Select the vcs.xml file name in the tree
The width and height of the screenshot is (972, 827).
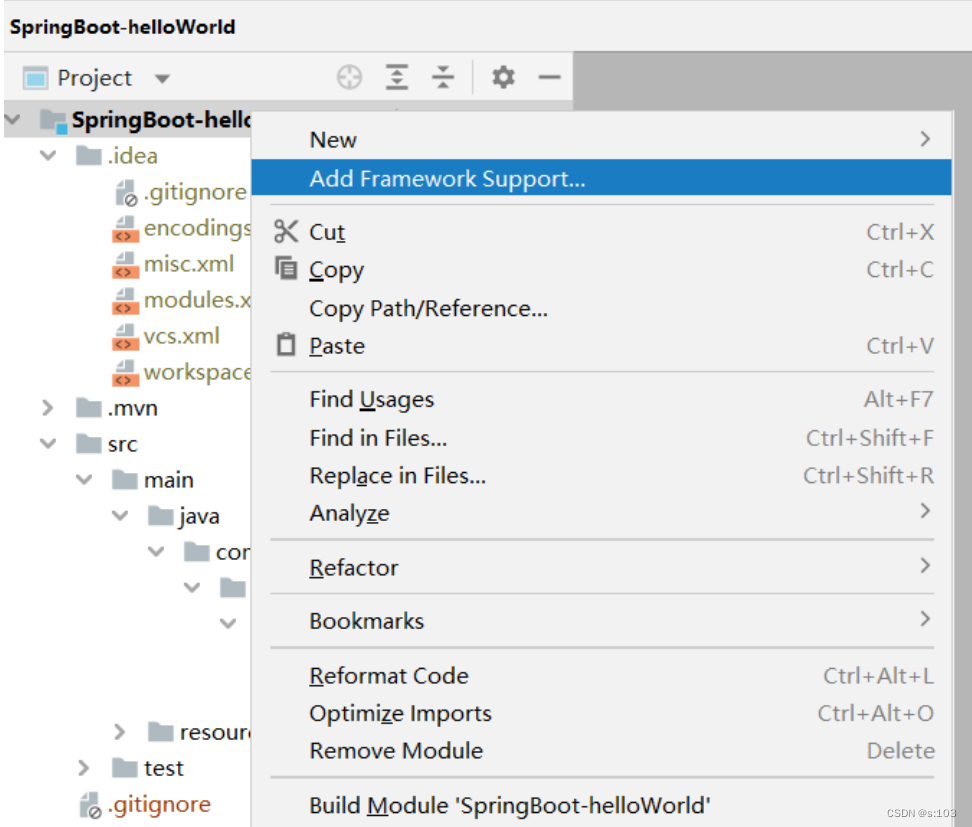pos(182,336)
